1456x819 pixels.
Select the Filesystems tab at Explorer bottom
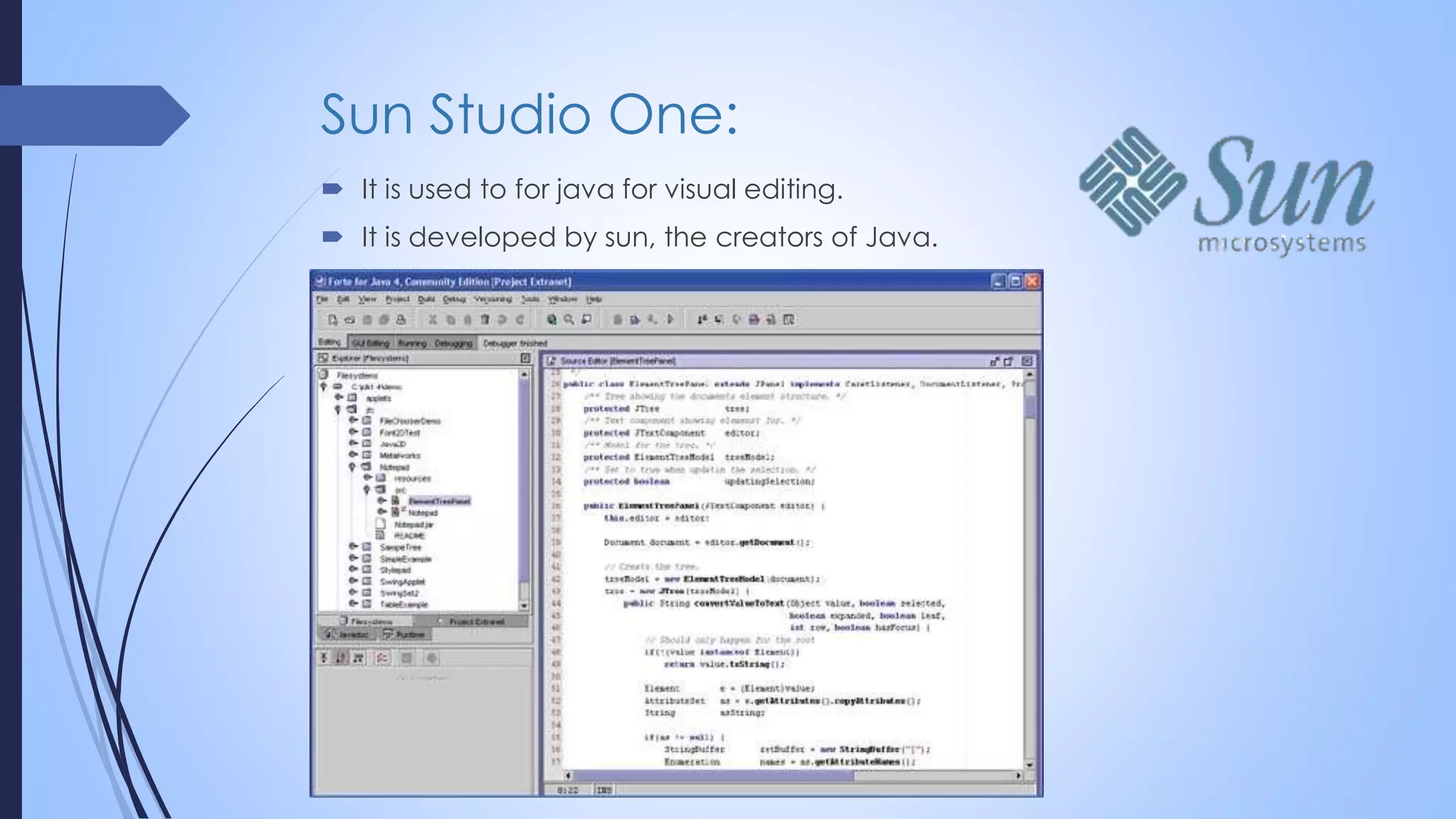365,621
